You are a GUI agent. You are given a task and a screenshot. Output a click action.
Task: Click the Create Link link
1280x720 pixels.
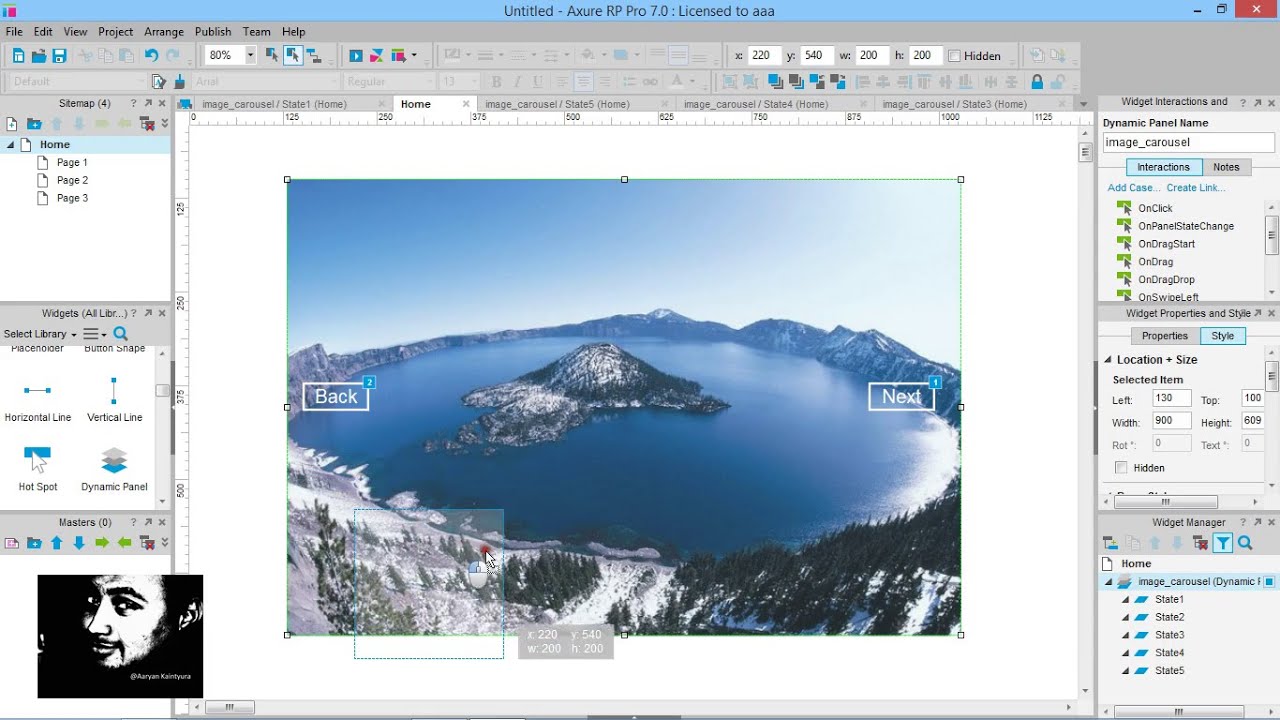pos(1196,188)
